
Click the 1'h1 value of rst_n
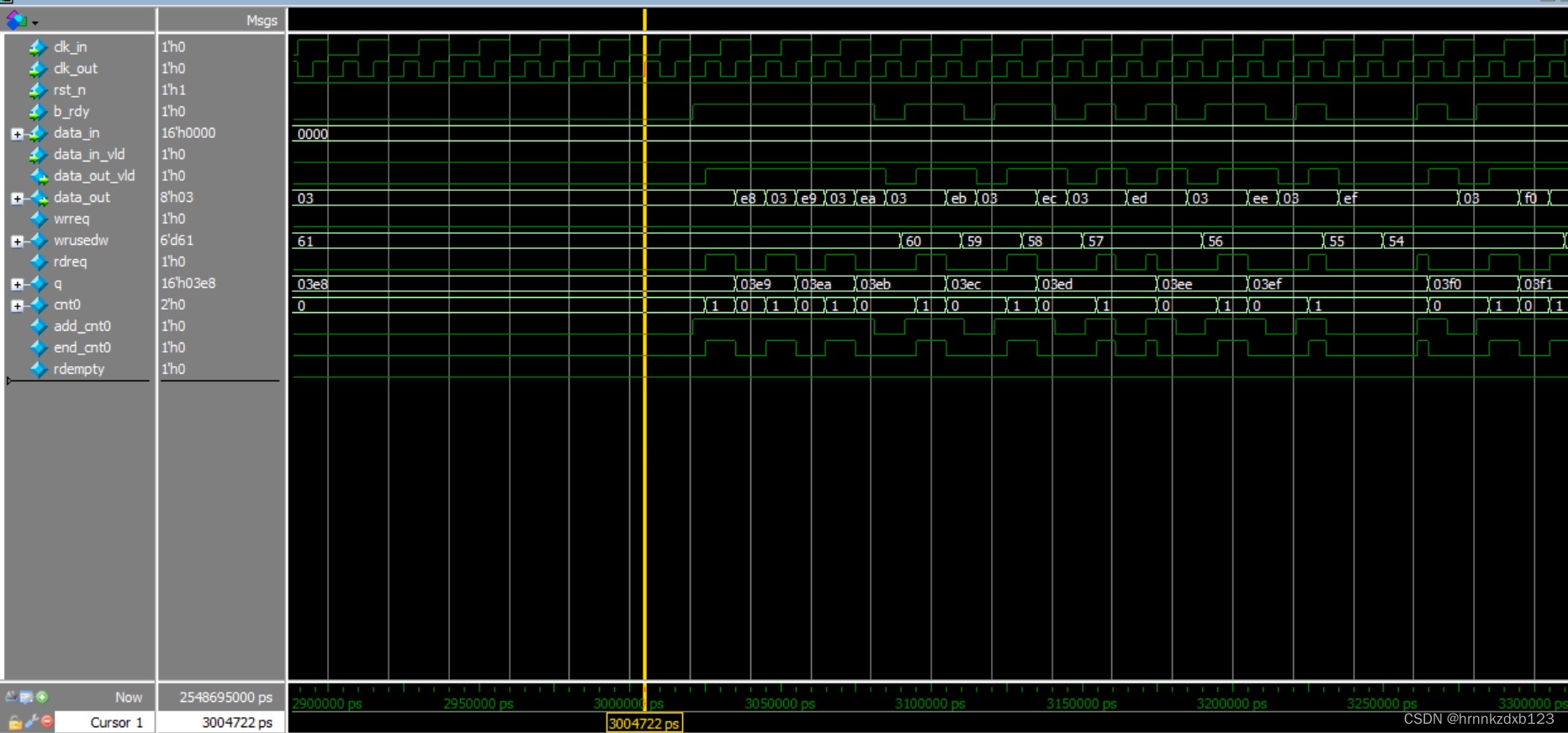point(174,90)
